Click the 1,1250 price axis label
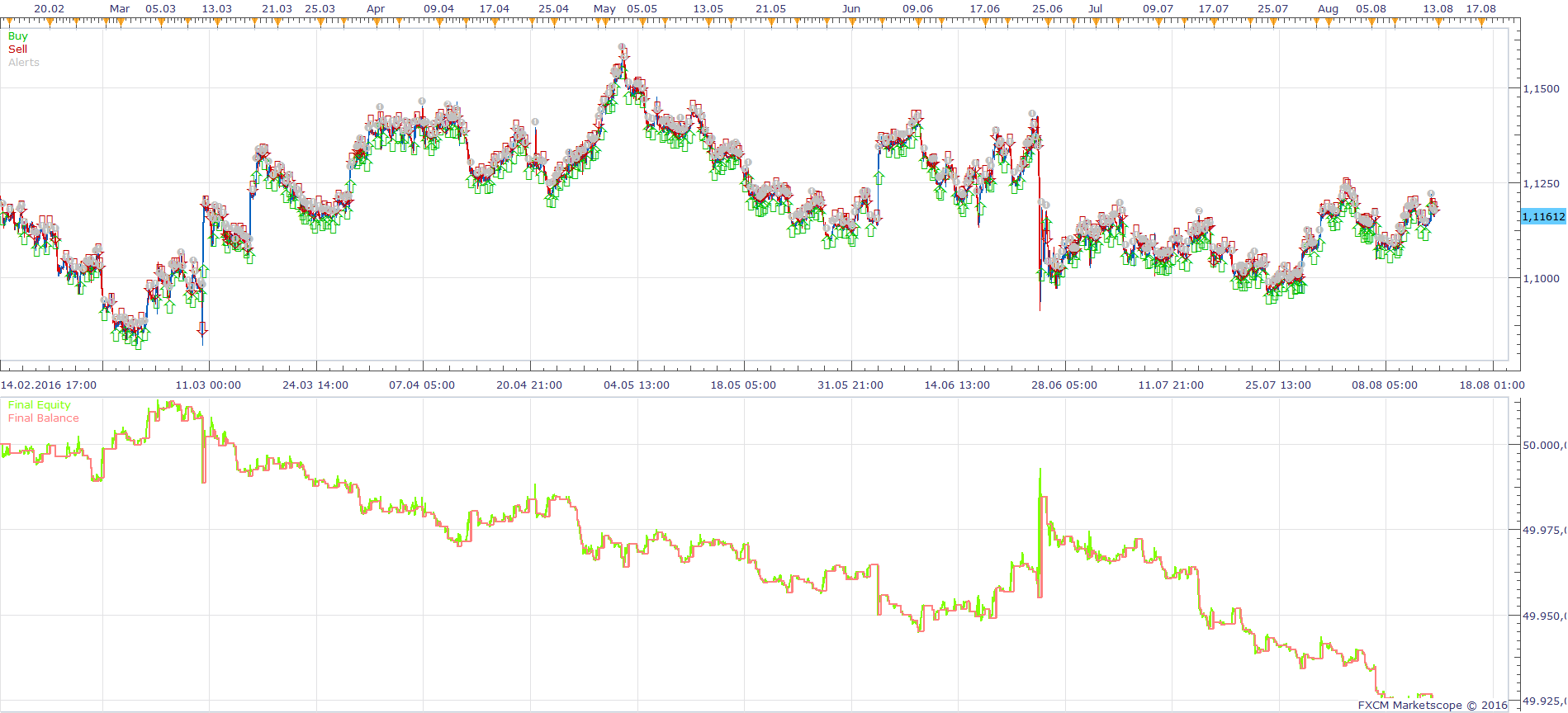The image size is (1568, 713). click(1542, 184)
